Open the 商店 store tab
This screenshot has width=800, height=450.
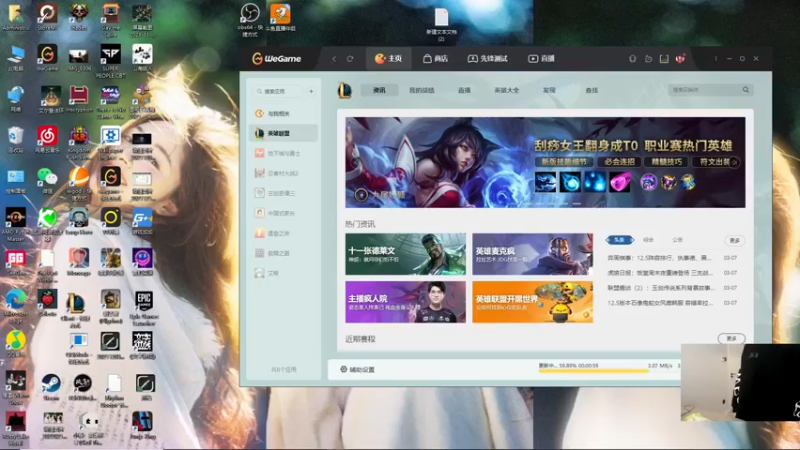click(435, 59)
